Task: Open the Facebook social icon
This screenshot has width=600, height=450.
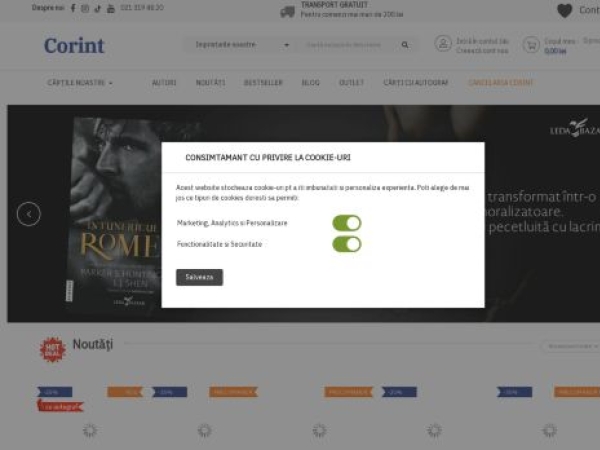Action: pos(73,8)
